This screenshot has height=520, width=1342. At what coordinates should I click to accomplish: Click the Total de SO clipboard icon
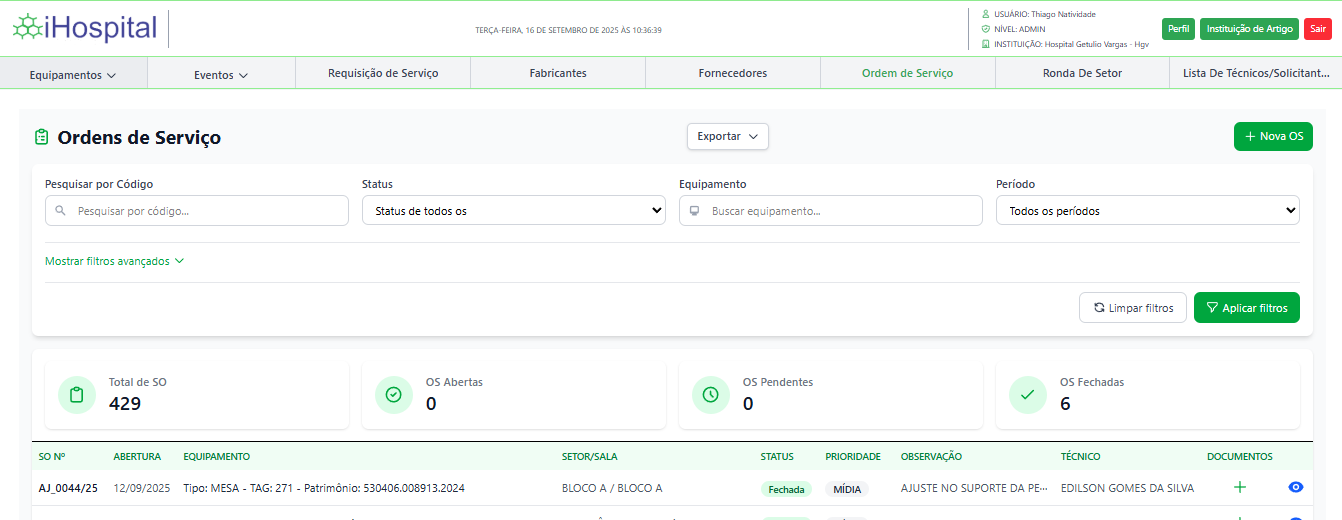click(x=76, y=395)
